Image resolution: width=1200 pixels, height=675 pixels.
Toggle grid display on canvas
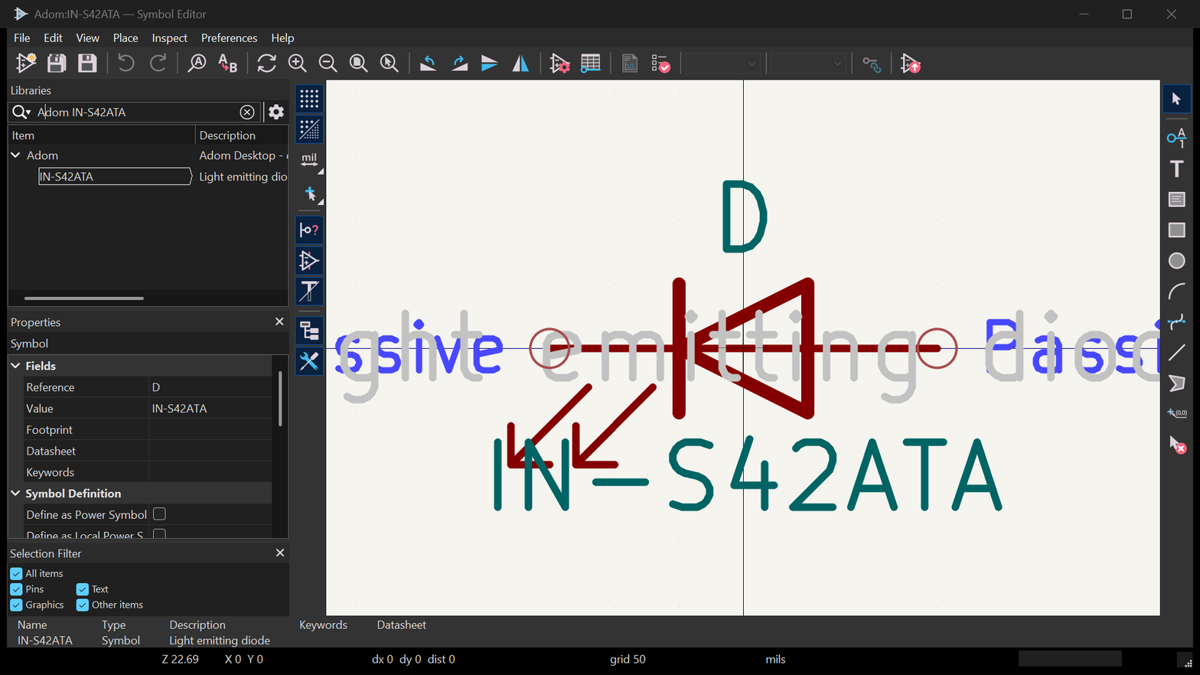coord(309,98)
